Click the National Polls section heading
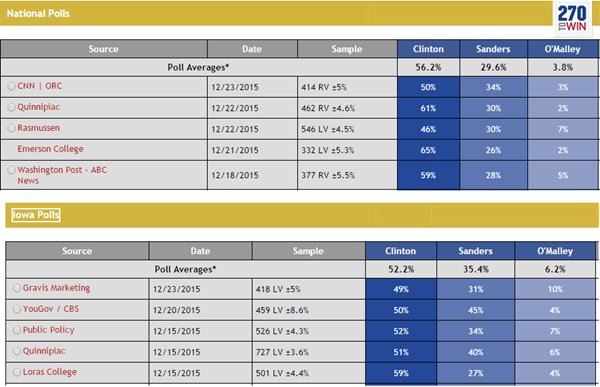Image resolution: width=600 pixels, height=387 pixels. tap(38, 13)
